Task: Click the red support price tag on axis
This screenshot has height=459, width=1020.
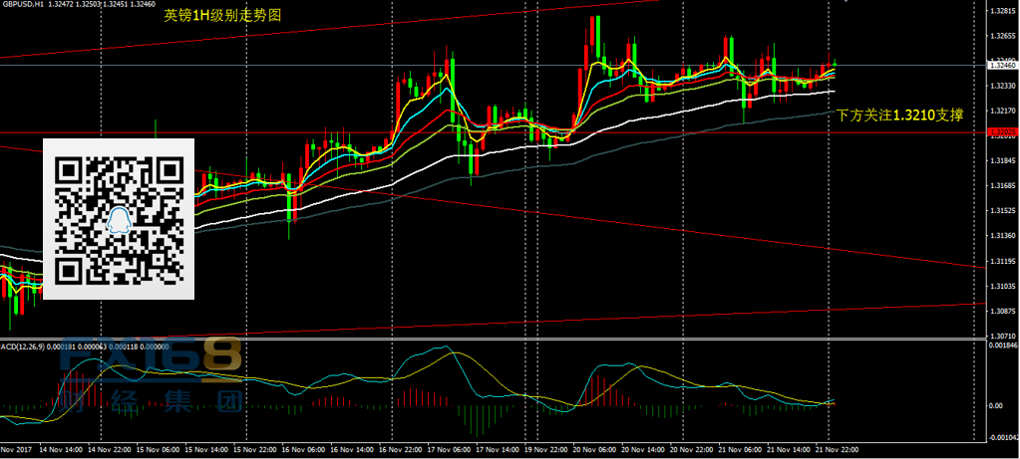Action: [1001, 132]
